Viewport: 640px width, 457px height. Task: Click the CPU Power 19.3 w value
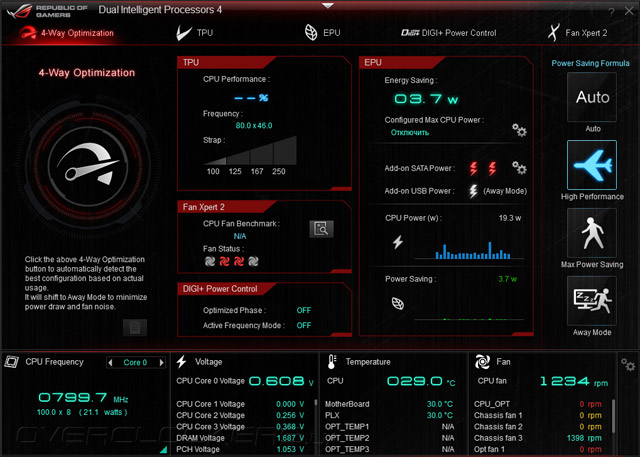[510, 218]
